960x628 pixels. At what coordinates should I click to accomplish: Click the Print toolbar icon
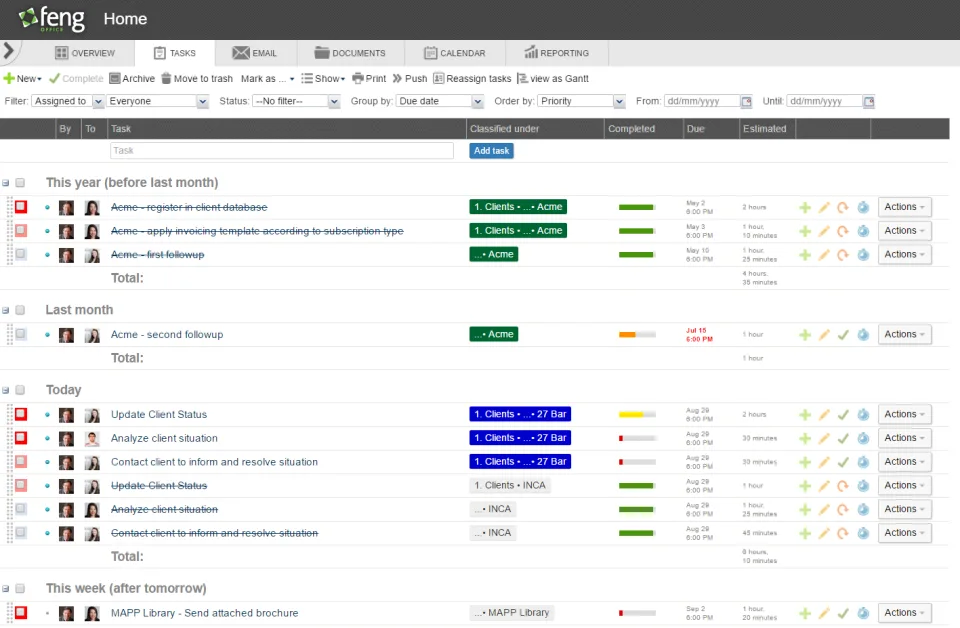358,78
